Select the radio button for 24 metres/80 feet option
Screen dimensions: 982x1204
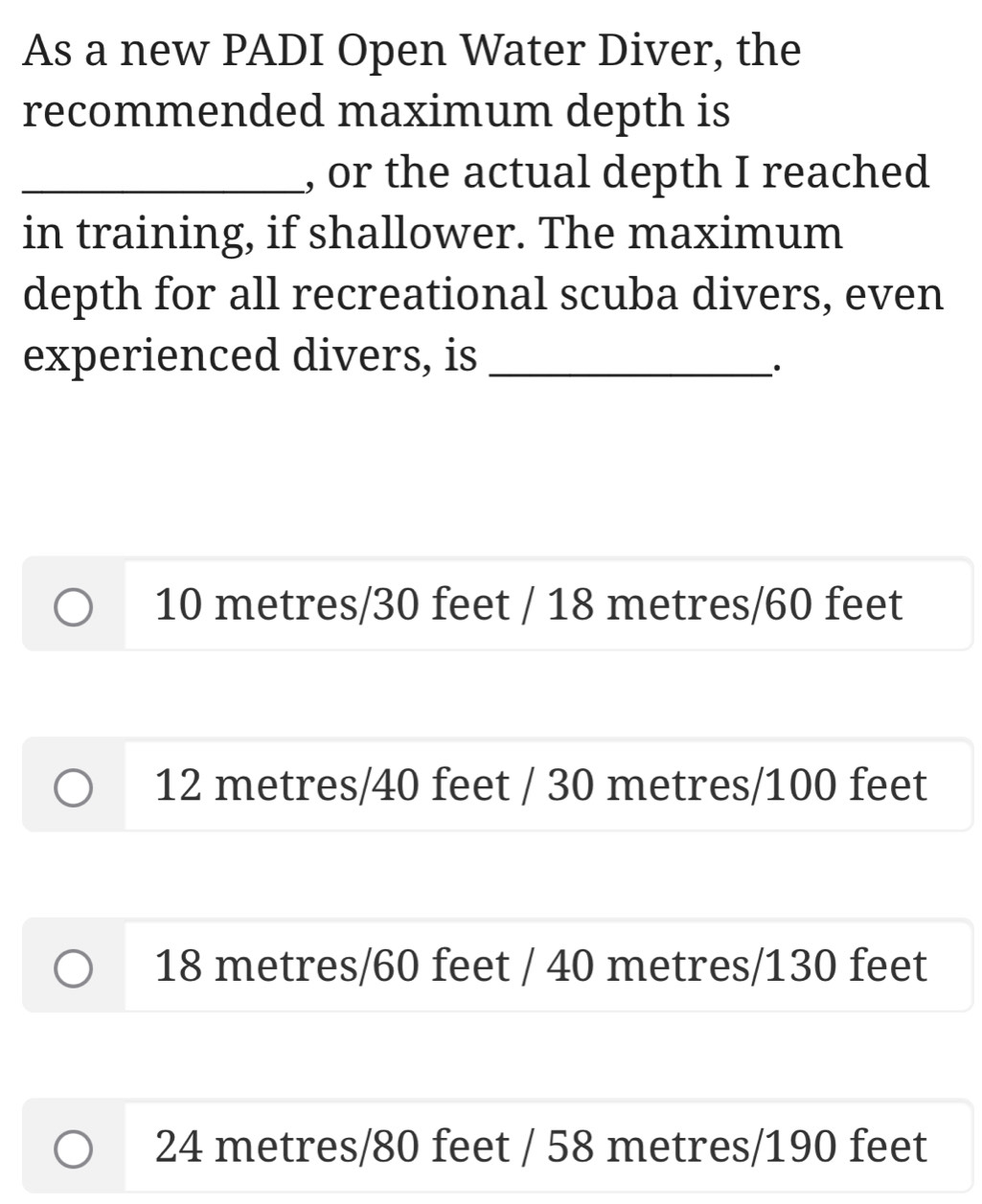click(x=75, y=1146)
